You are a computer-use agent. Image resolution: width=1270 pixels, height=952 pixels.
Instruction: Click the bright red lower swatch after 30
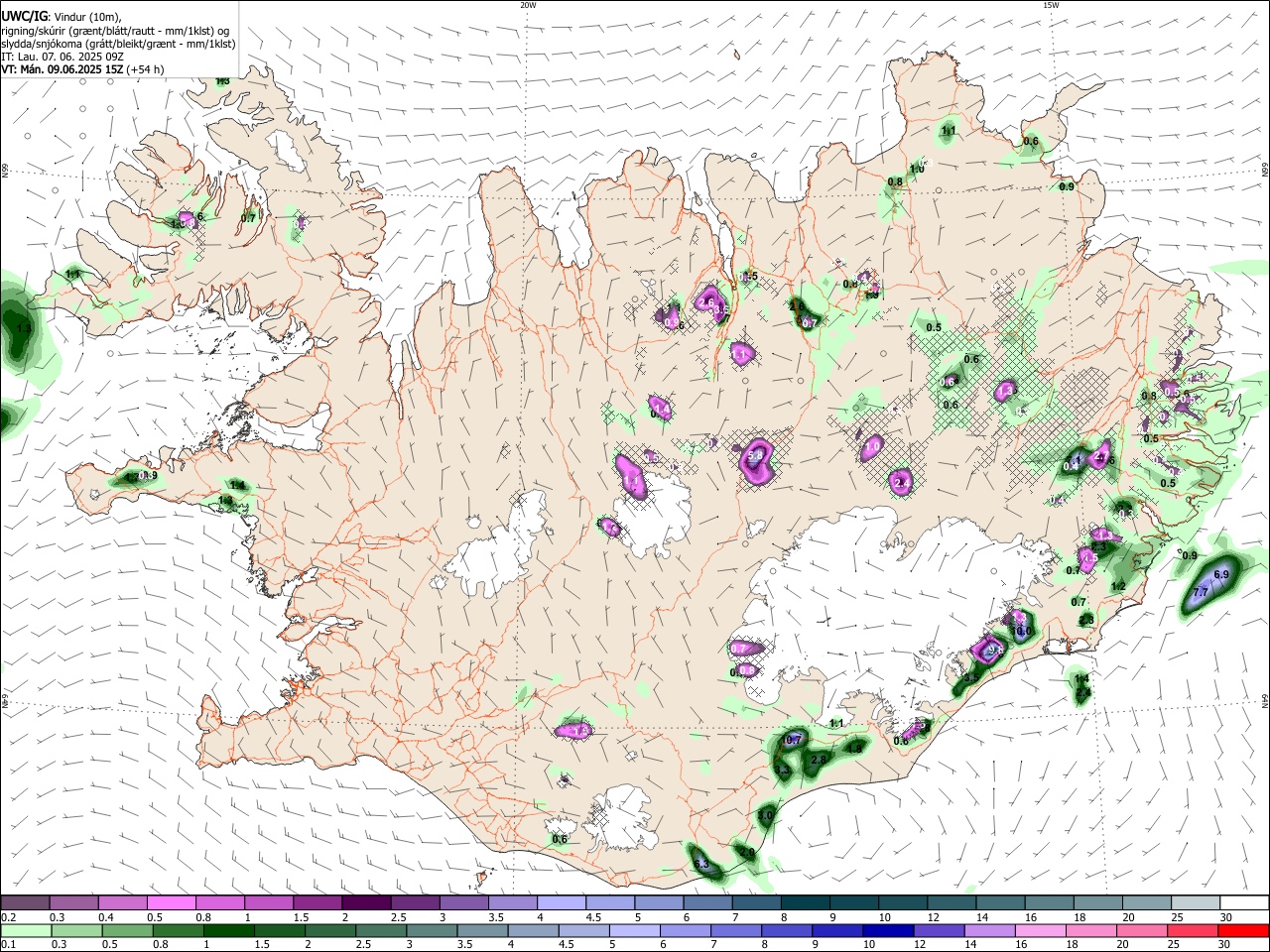pyautogui.click(x=1244, y=930)
